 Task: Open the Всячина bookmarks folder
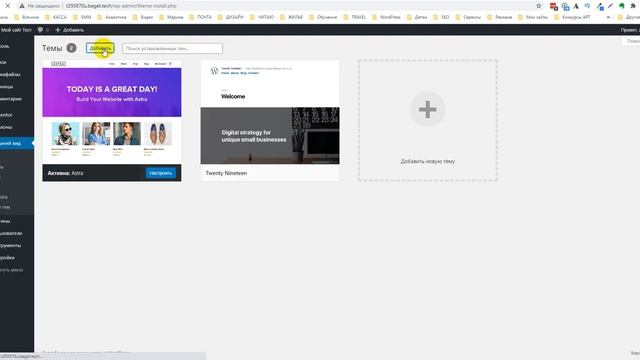[27, 17]
